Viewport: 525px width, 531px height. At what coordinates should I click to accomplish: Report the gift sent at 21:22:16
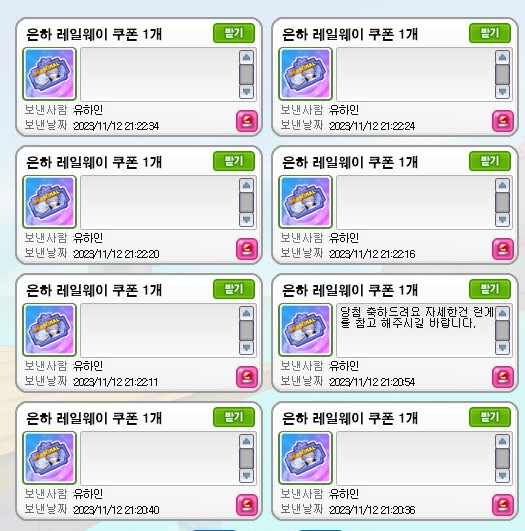point(503,249)
